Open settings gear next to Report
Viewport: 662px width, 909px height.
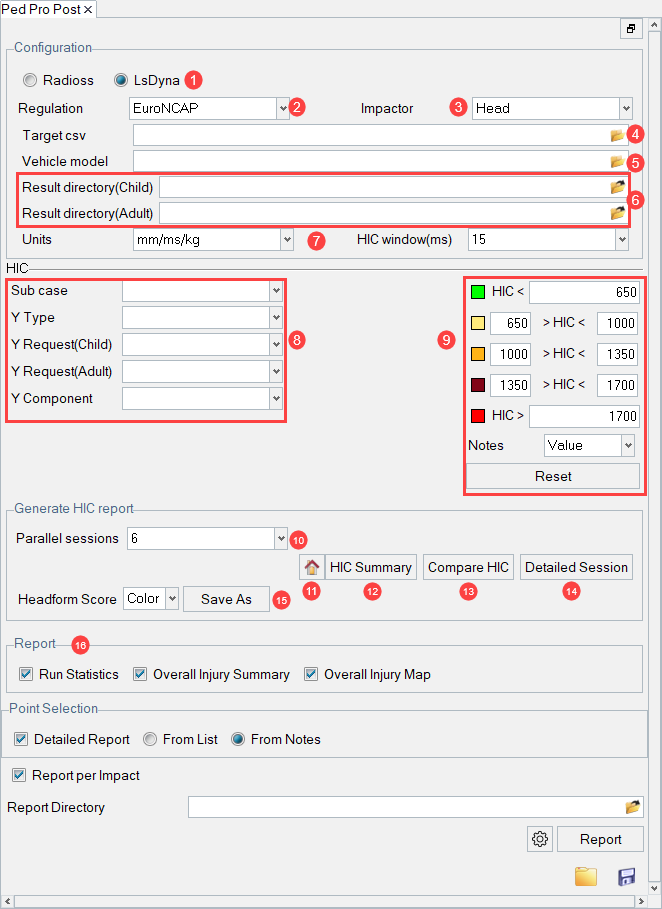coord(540,840)
